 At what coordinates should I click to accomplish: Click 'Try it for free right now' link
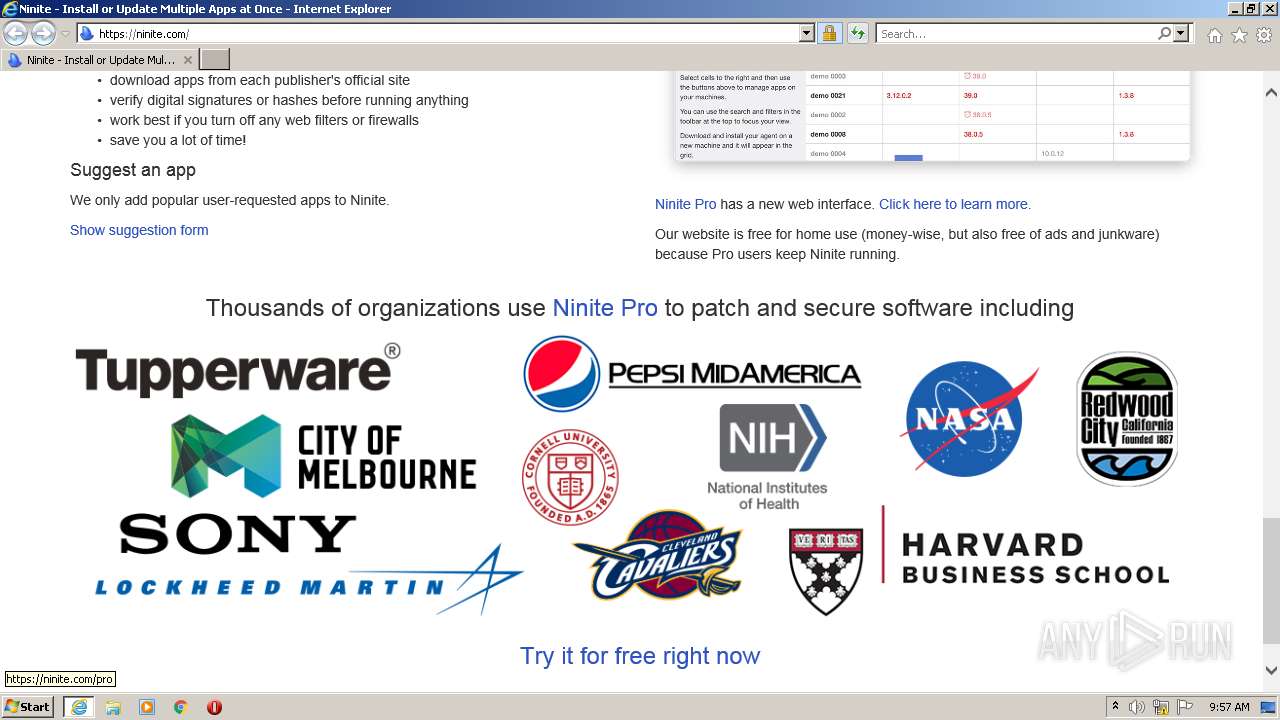coord(640,656)
